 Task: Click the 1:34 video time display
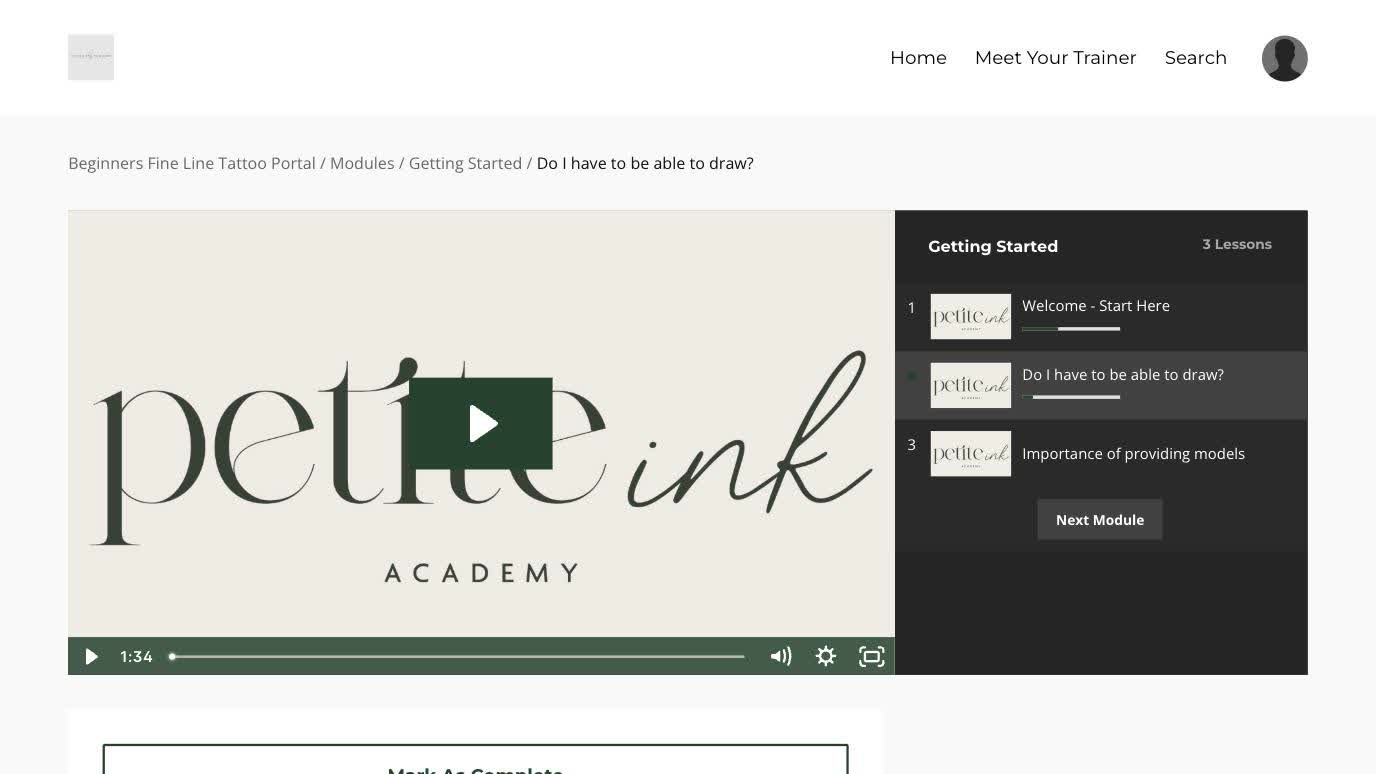[136, 656]
